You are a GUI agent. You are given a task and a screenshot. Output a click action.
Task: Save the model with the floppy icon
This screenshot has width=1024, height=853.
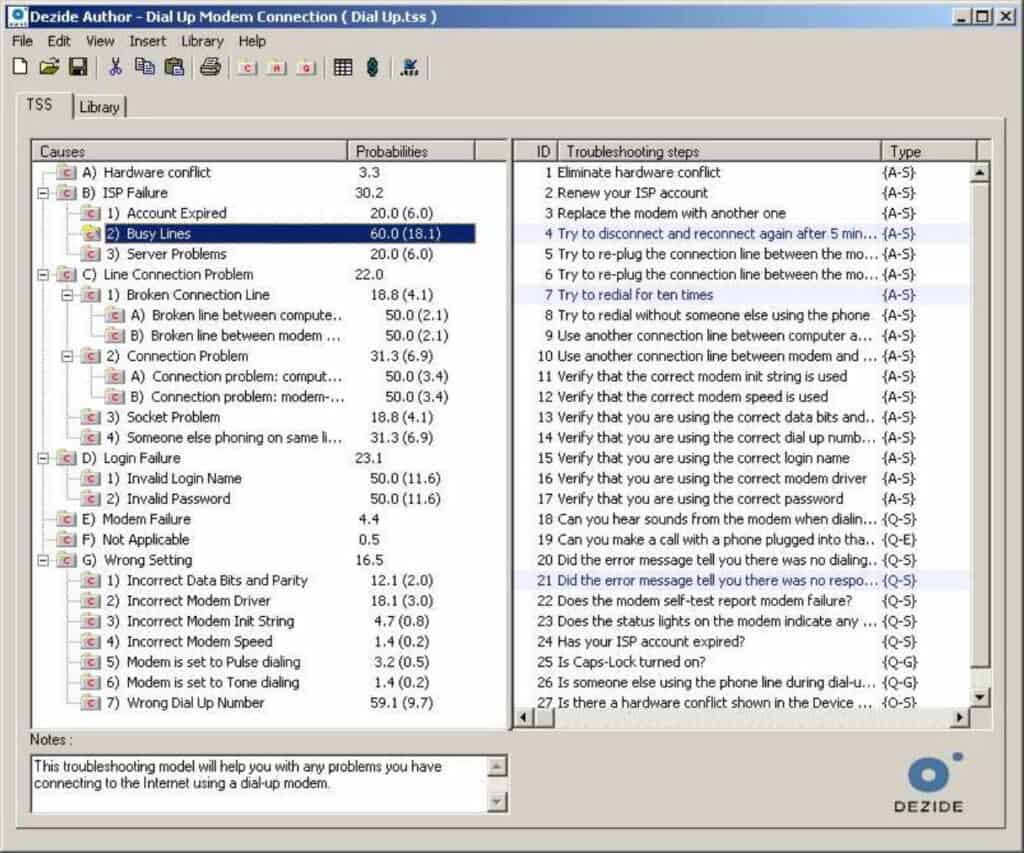click(78, 67)
